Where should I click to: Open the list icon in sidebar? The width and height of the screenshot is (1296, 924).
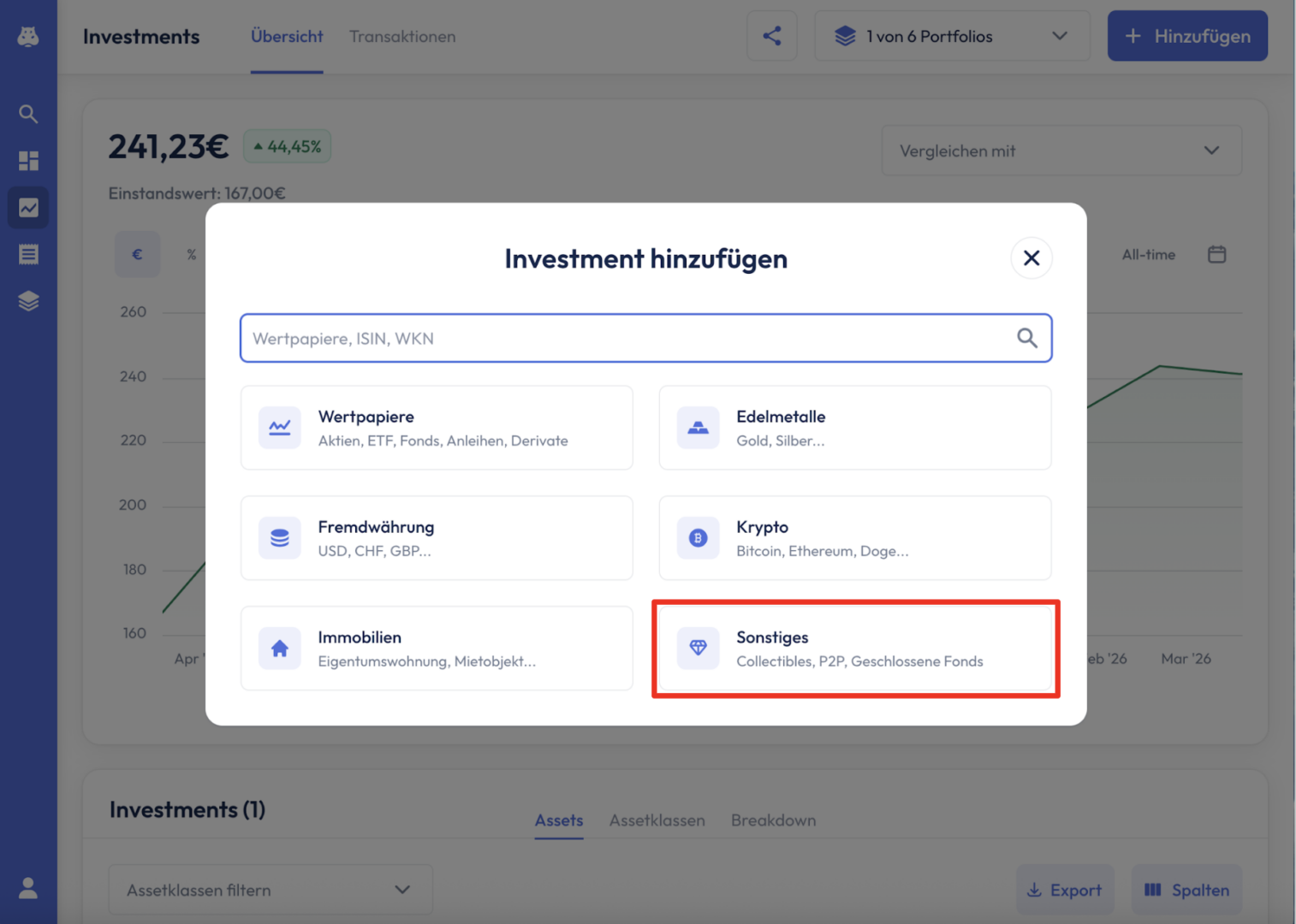click(x=28, y=254)
